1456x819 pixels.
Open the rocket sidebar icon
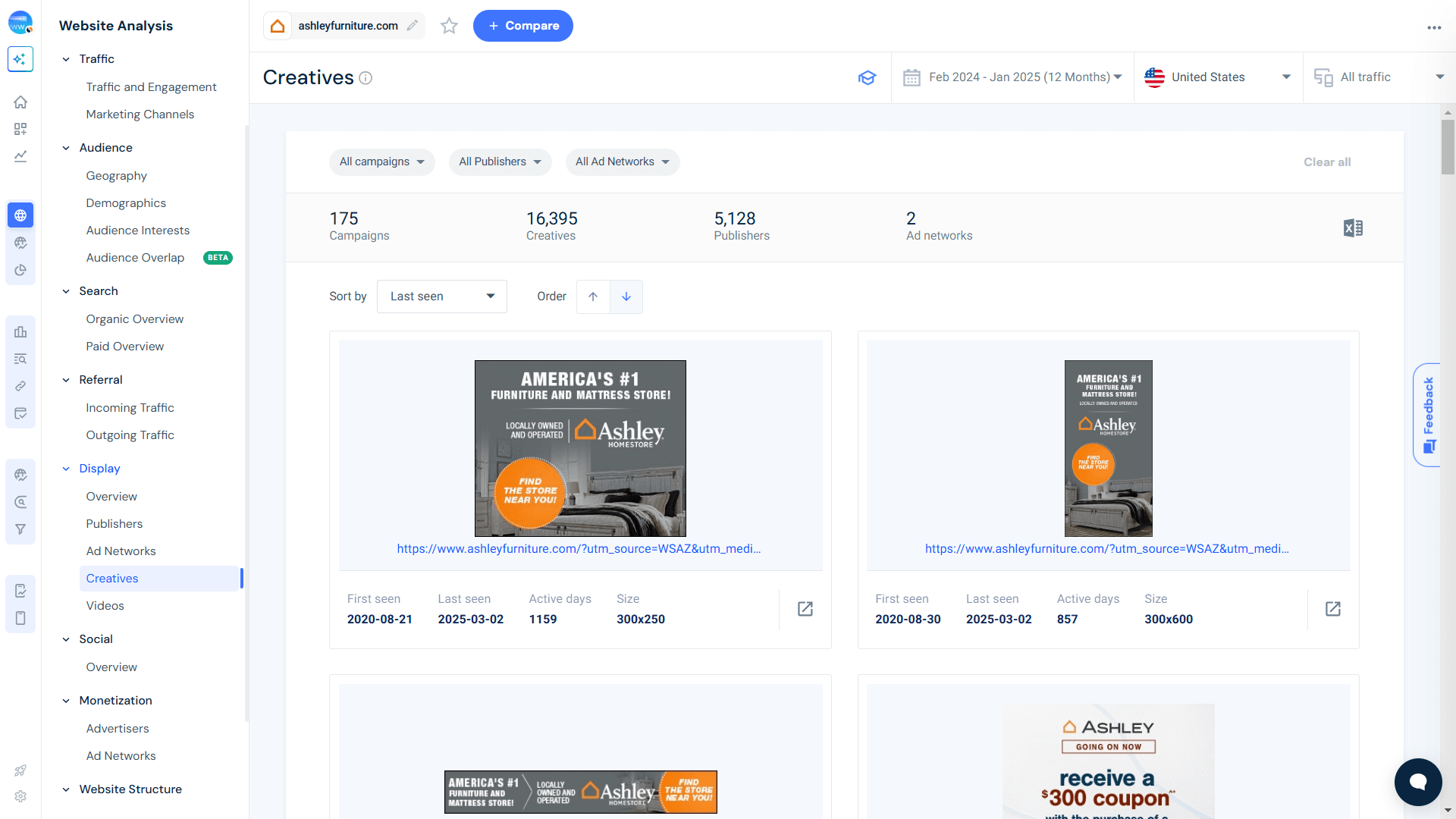coord(20,770)
